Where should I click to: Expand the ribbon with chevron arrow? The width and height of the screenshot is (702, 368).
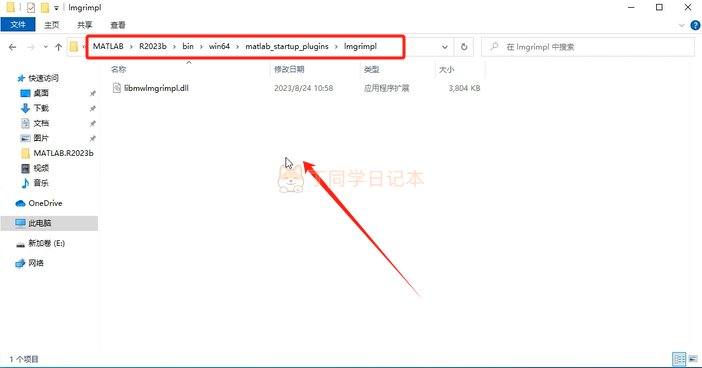point(682,26)
